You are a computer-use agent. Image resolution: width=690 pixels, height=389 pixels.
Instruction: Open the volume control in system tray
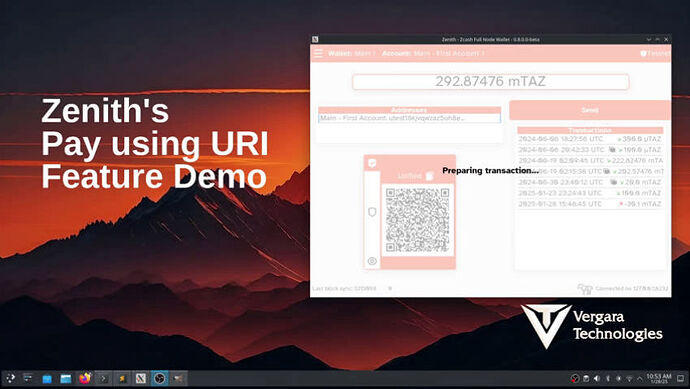pos(597,378)
